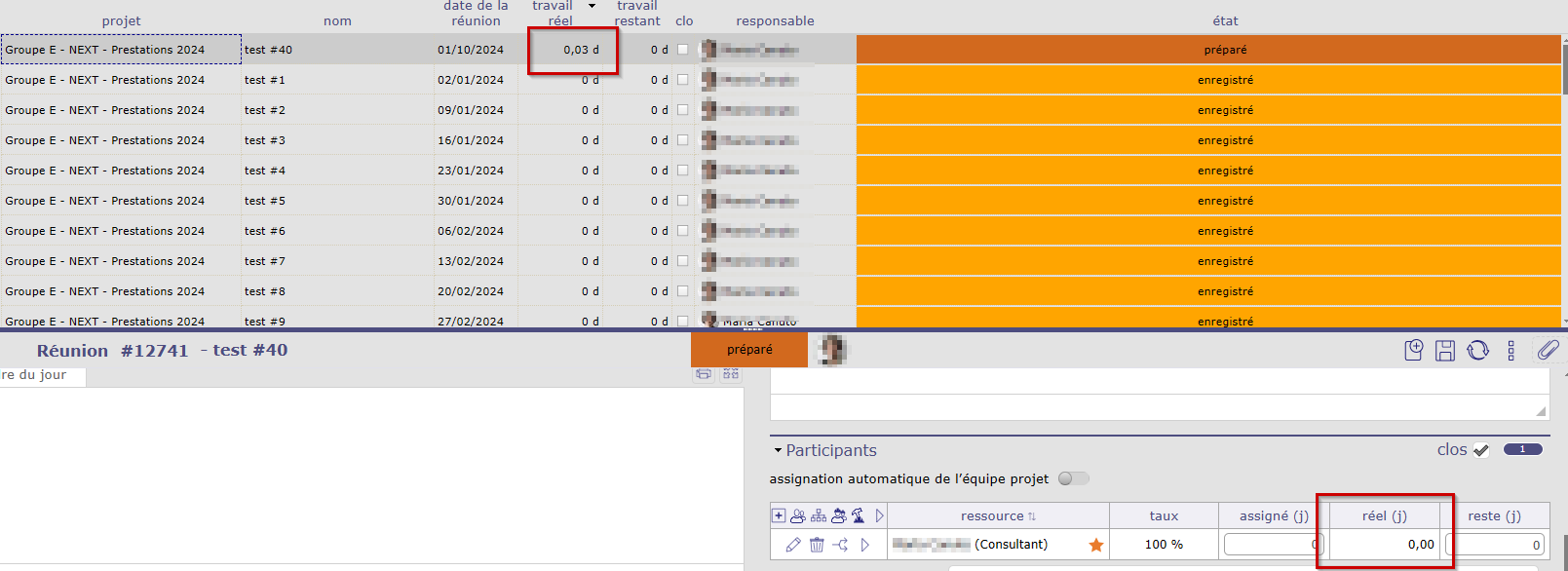Click the new meeting (document plus) icon
Screen dimensions: 1568x571
[1414, 350]
